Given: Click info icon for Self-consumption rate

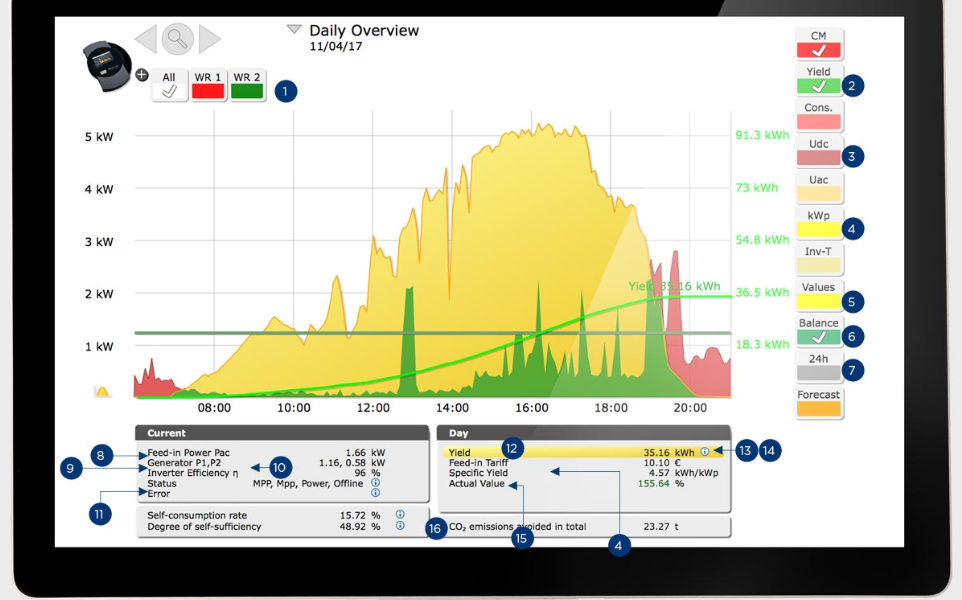Looking at the screenshot, I should [400, 514].
